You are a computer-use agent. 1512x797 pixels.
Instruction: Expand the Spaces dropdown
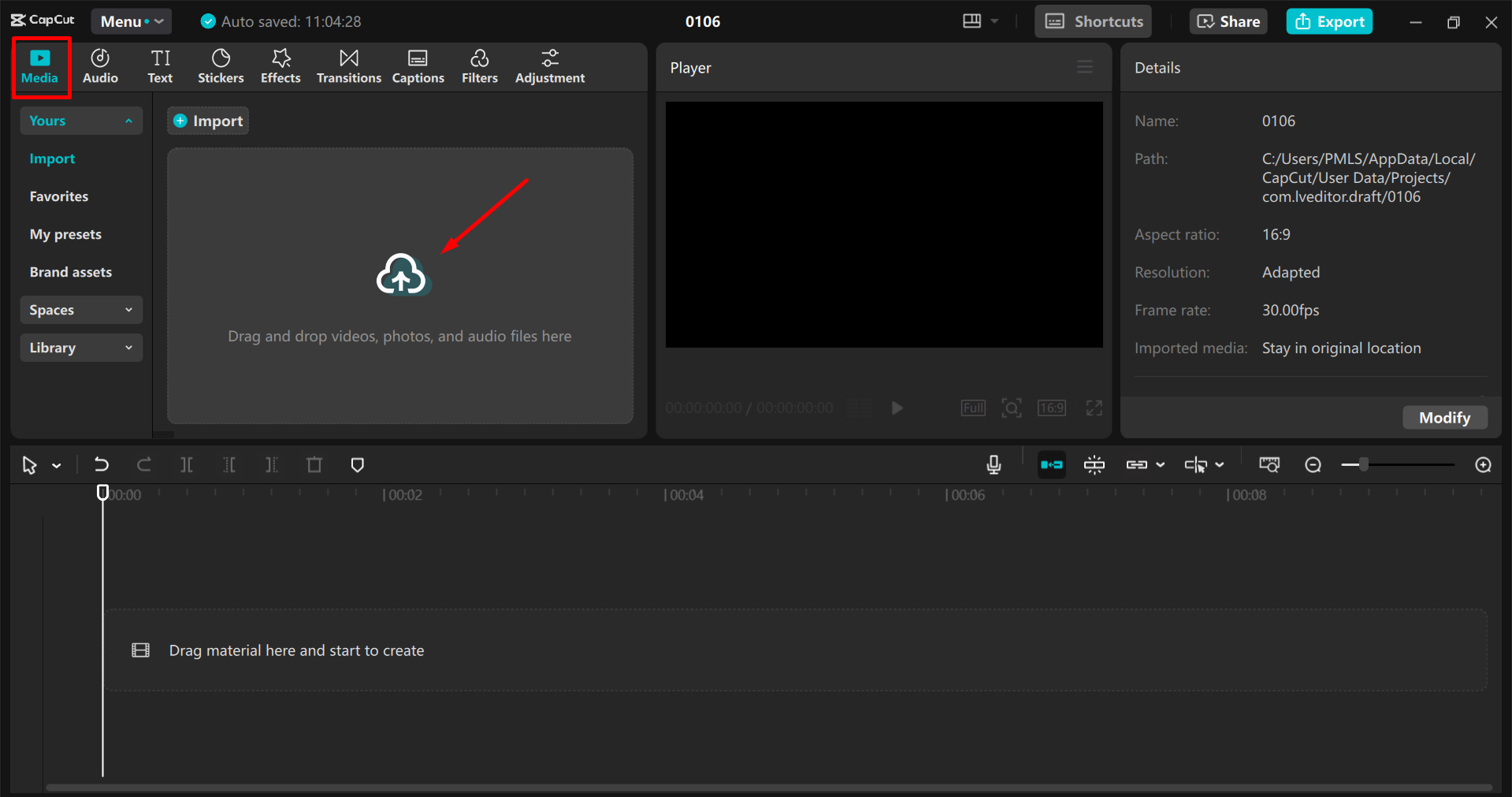pyautogui.click(x=80, y=310)
